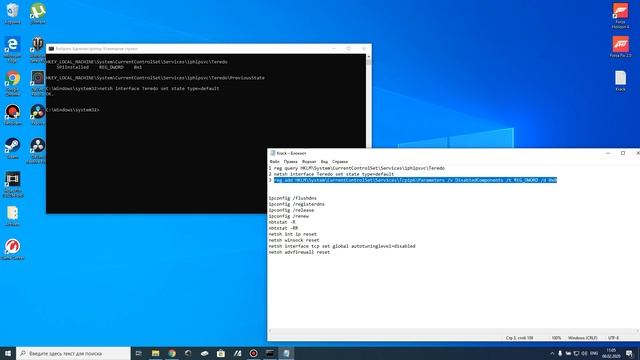Launch the Game Center desktop shortcut
This screenshot has width=640, height=360.
click(12, 249)
